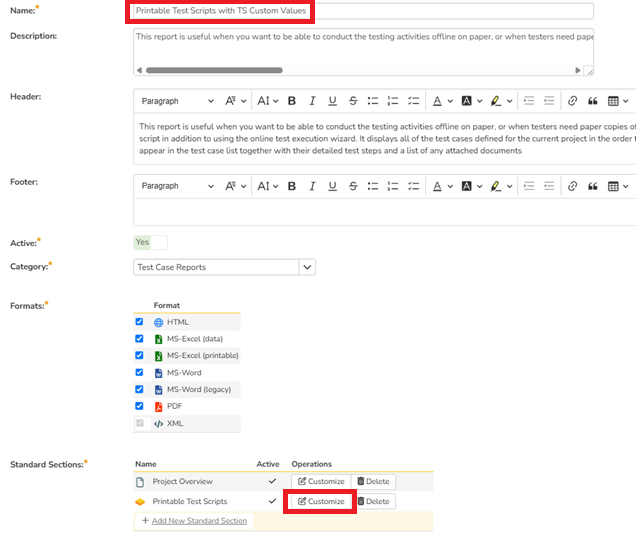Insert a link using the Header toolbar
The height and width of the screenshot is (536, 636).
(x=572, y=101)
